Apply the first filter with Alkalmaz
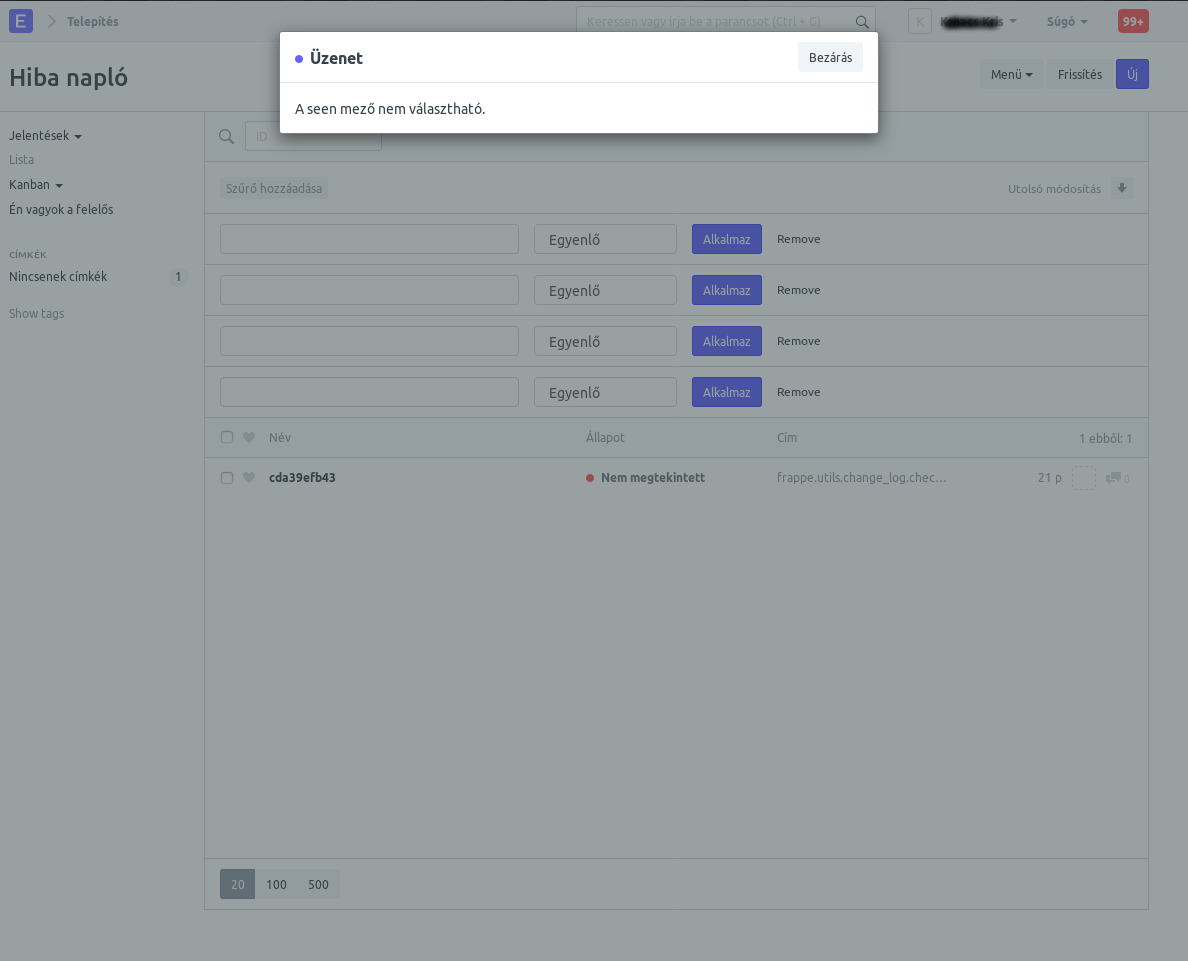This screenshot has height=961, width=1188. 727,239
